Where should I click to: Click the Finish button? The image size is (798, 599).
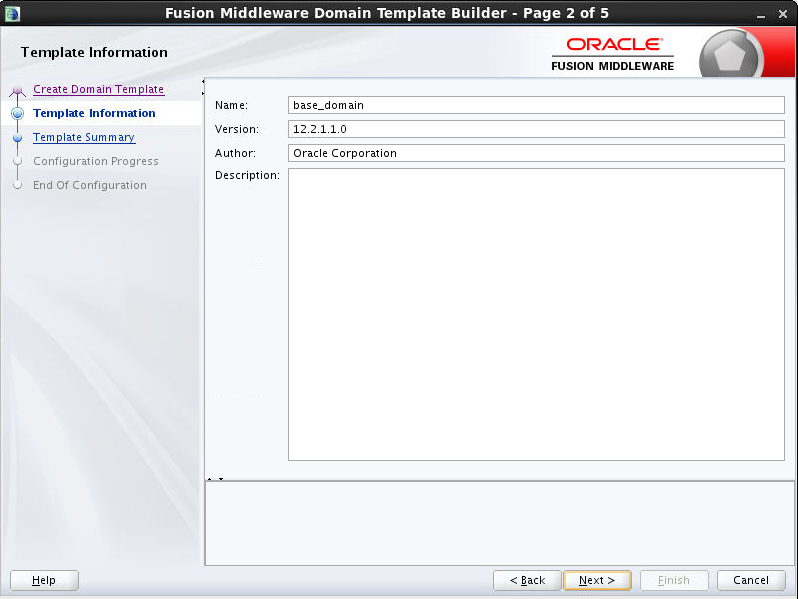pyautogui.click(x=674, y=580)
